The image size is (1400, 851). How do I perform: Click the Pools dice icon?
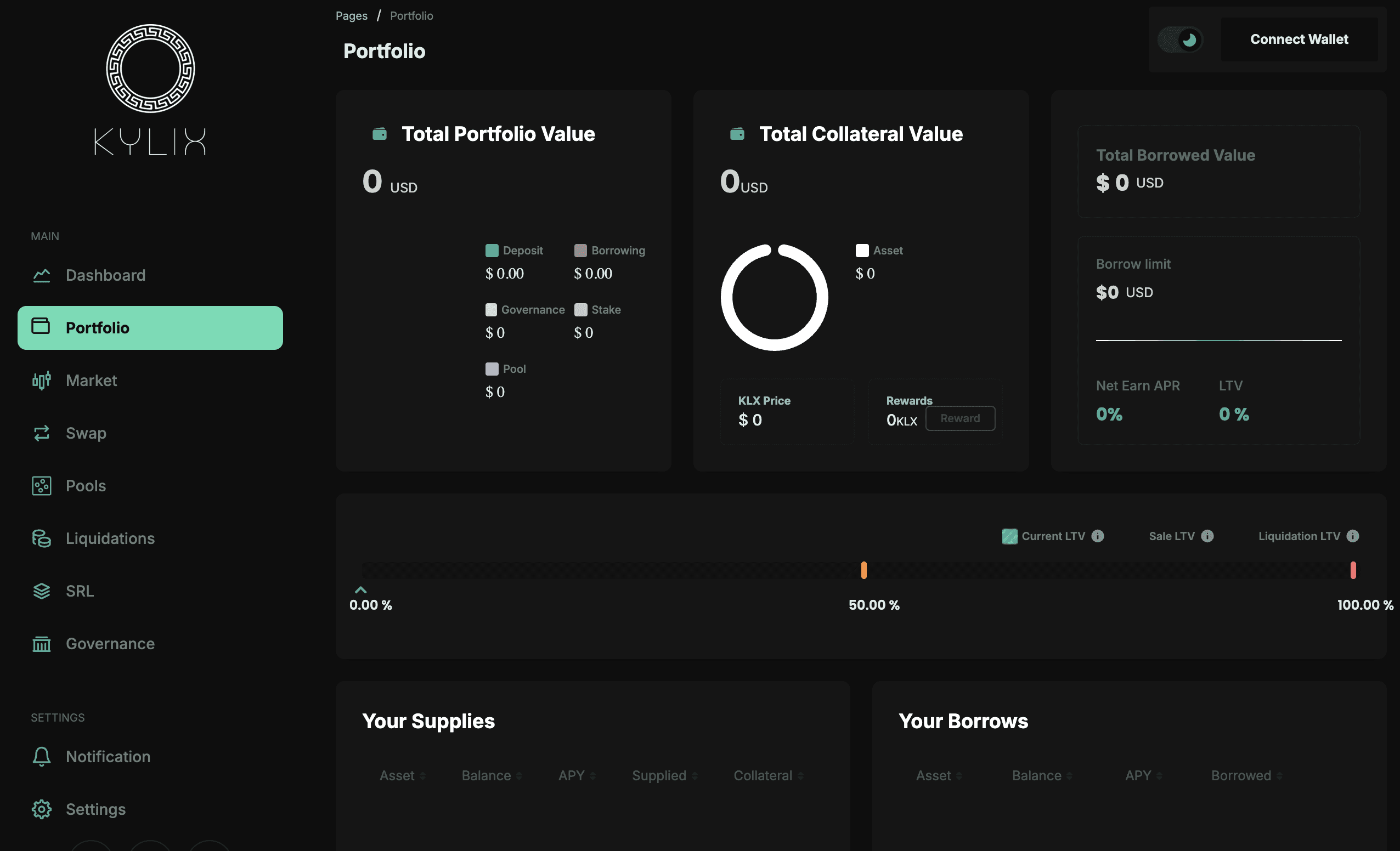click(42, 486)
